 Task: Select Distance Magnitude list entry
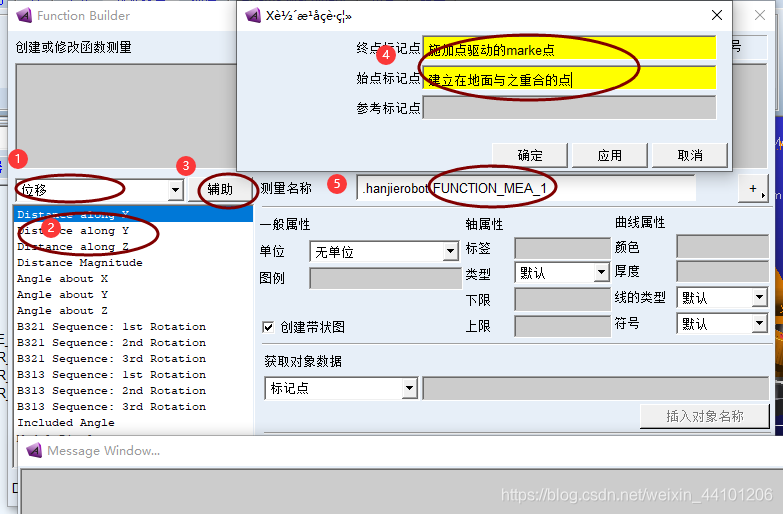click(80, 263)
